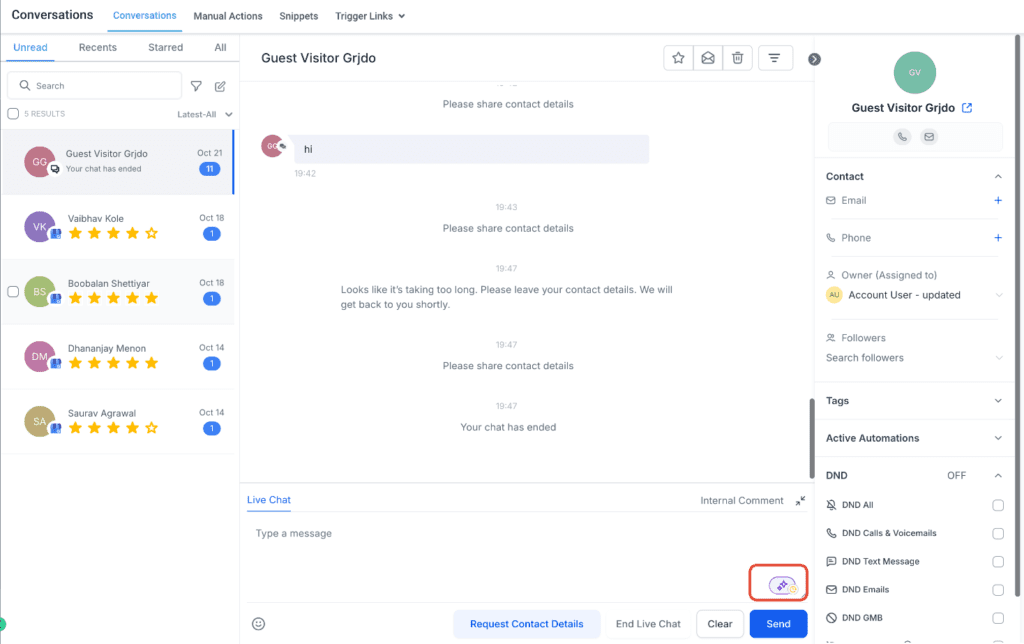Call contact using phone icon
The image size is (1024, 644).
tap(901, 136)
